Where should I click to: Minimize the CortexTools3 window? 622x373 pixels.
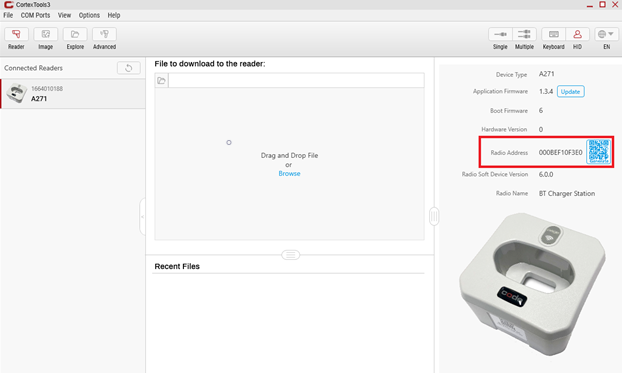(590, 5)
